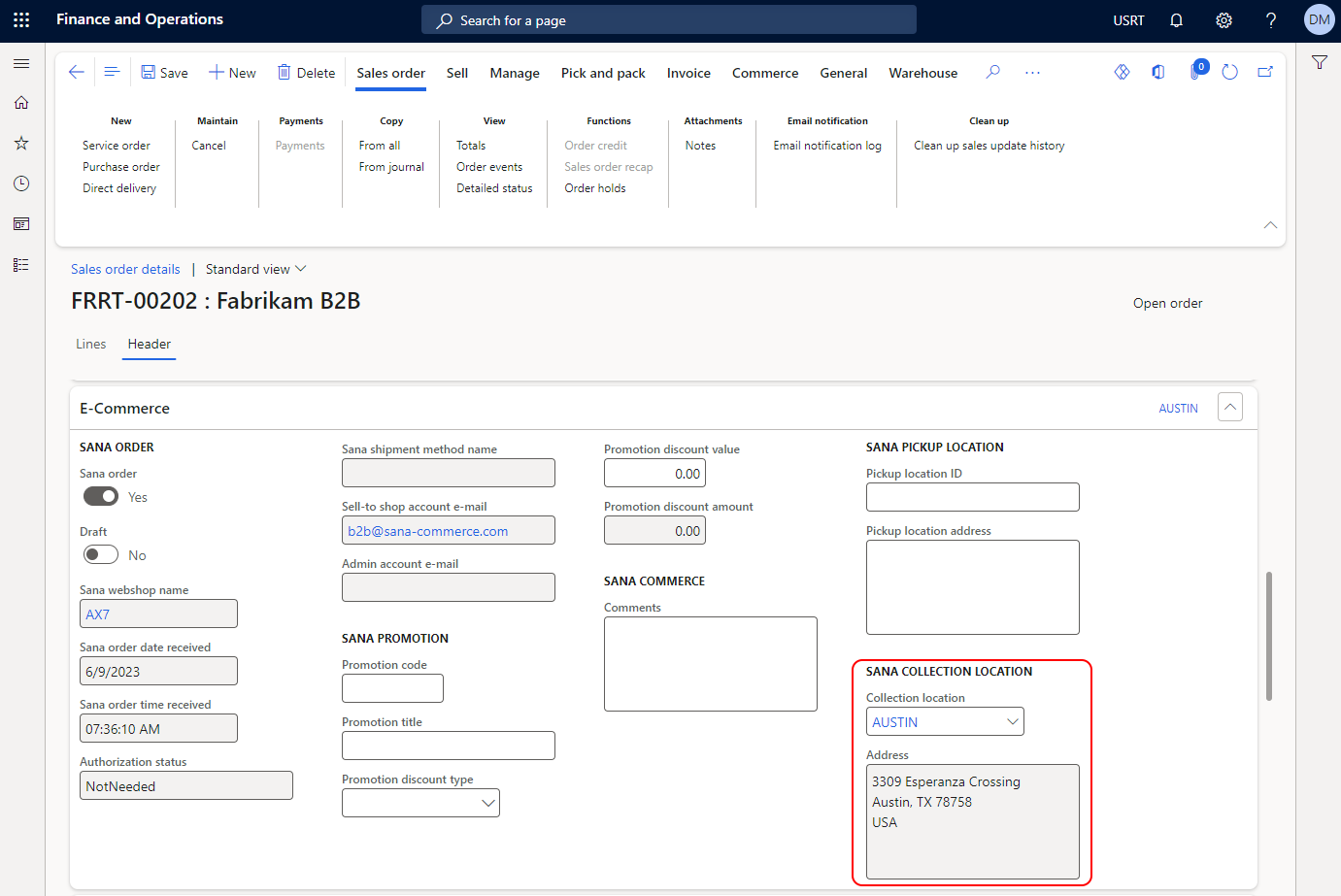The image size is (1341, 896).
Task: Click Service order under New
Action: click(117, 146)
